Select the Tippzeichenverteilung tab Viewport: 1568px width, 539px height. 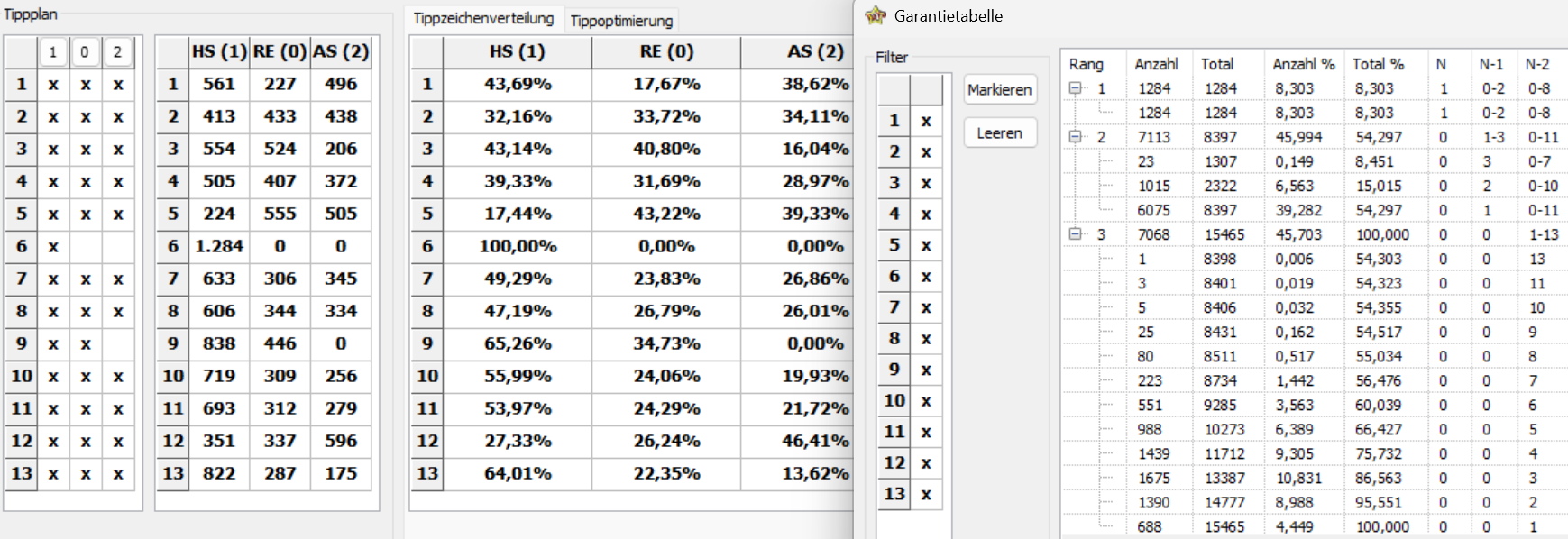point(483,18)
